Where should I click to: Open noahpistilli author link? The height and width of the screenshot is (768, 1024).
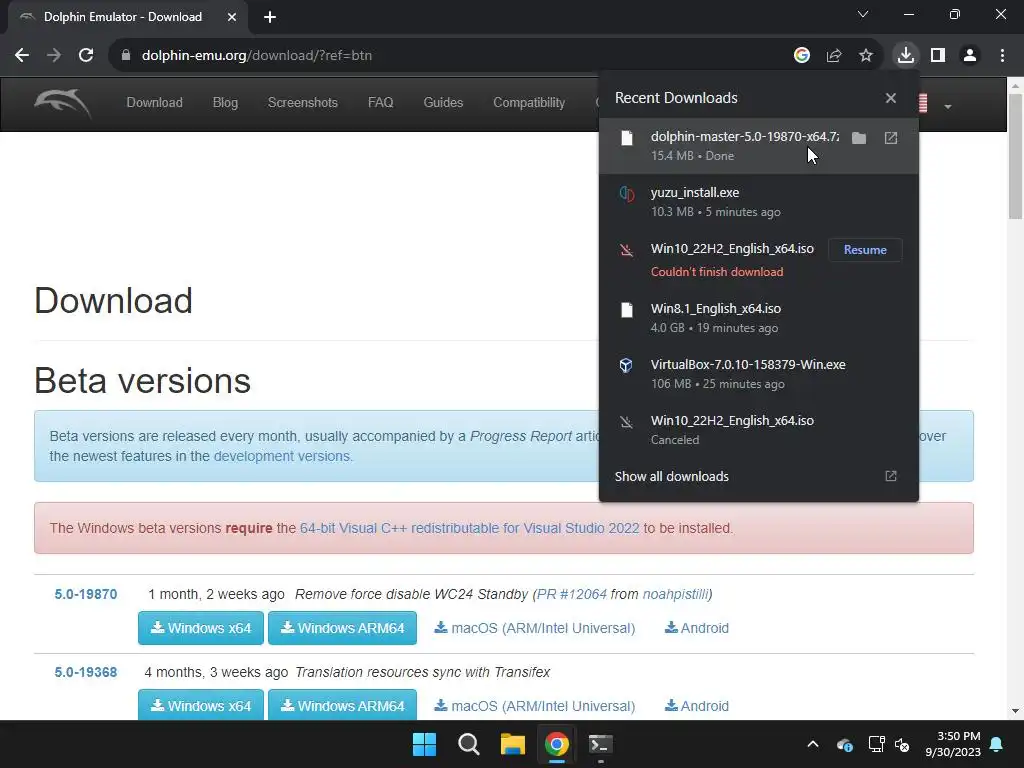click(x=675, y=594)
